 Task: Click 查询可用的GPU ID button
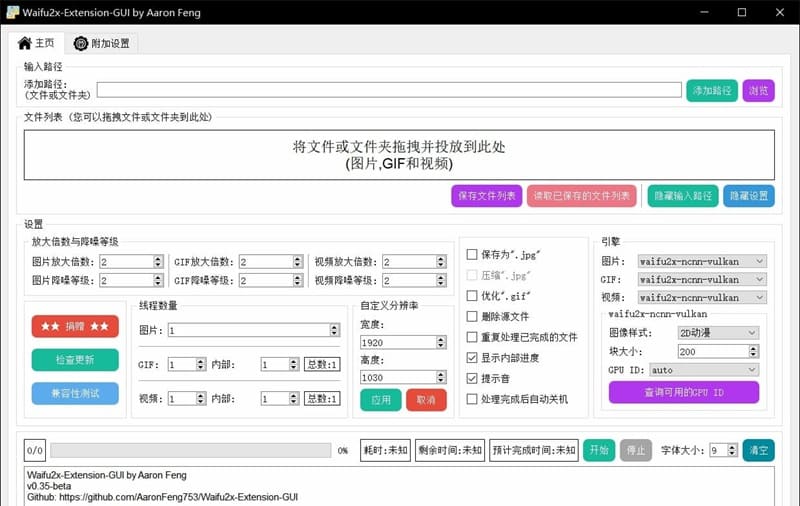click(x=684, y=392)
